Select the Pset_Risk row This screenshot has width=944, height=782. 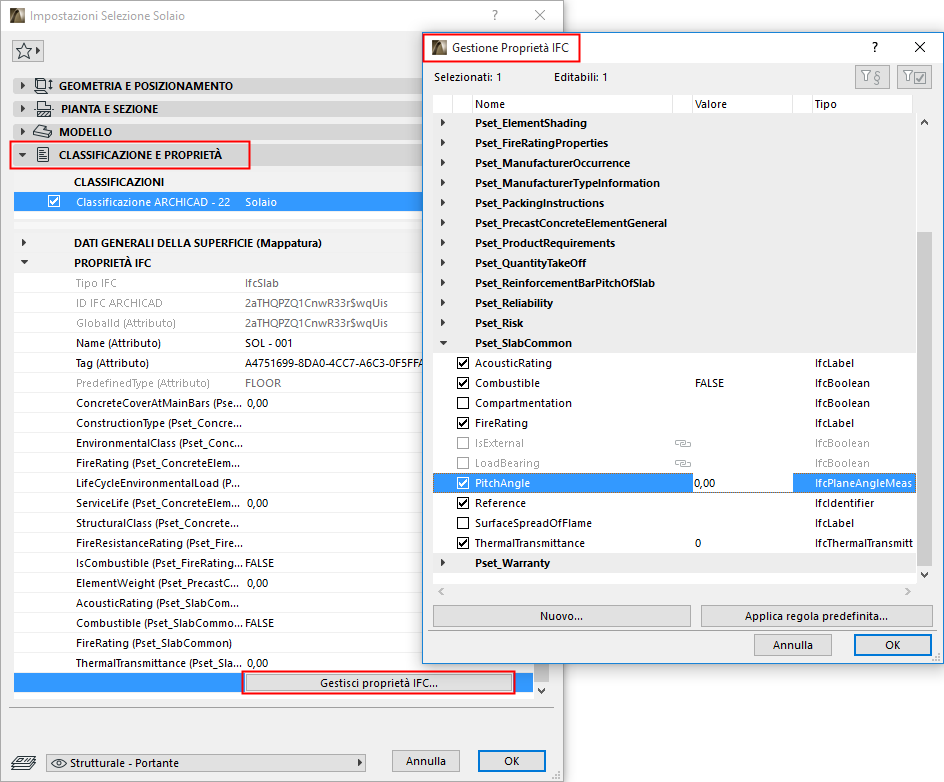point(674,323)
